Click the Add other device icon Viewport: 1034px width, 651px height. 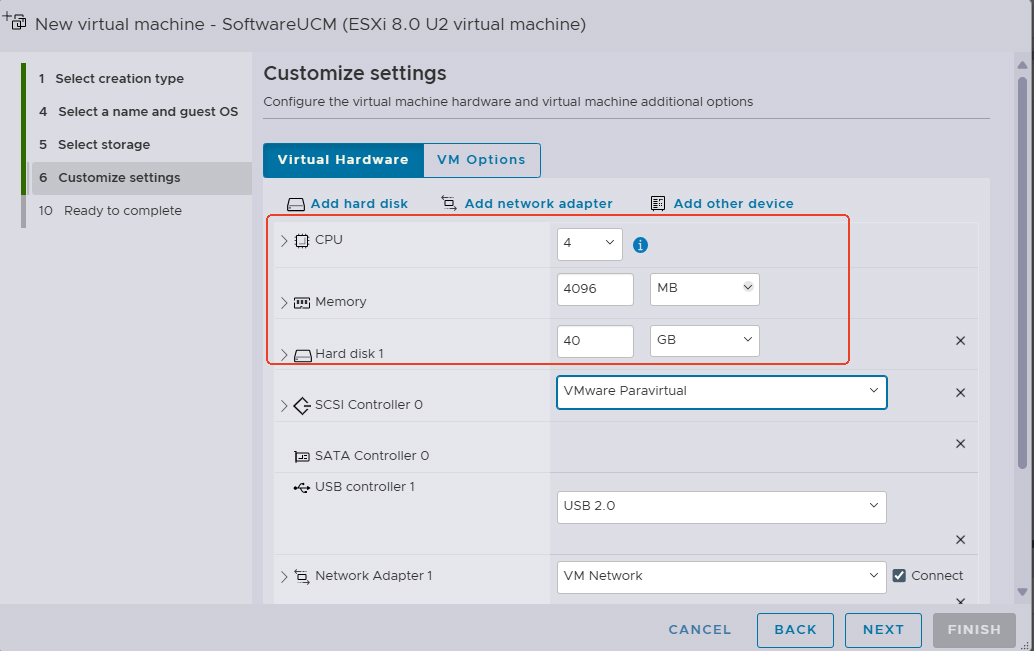point(657,203)
